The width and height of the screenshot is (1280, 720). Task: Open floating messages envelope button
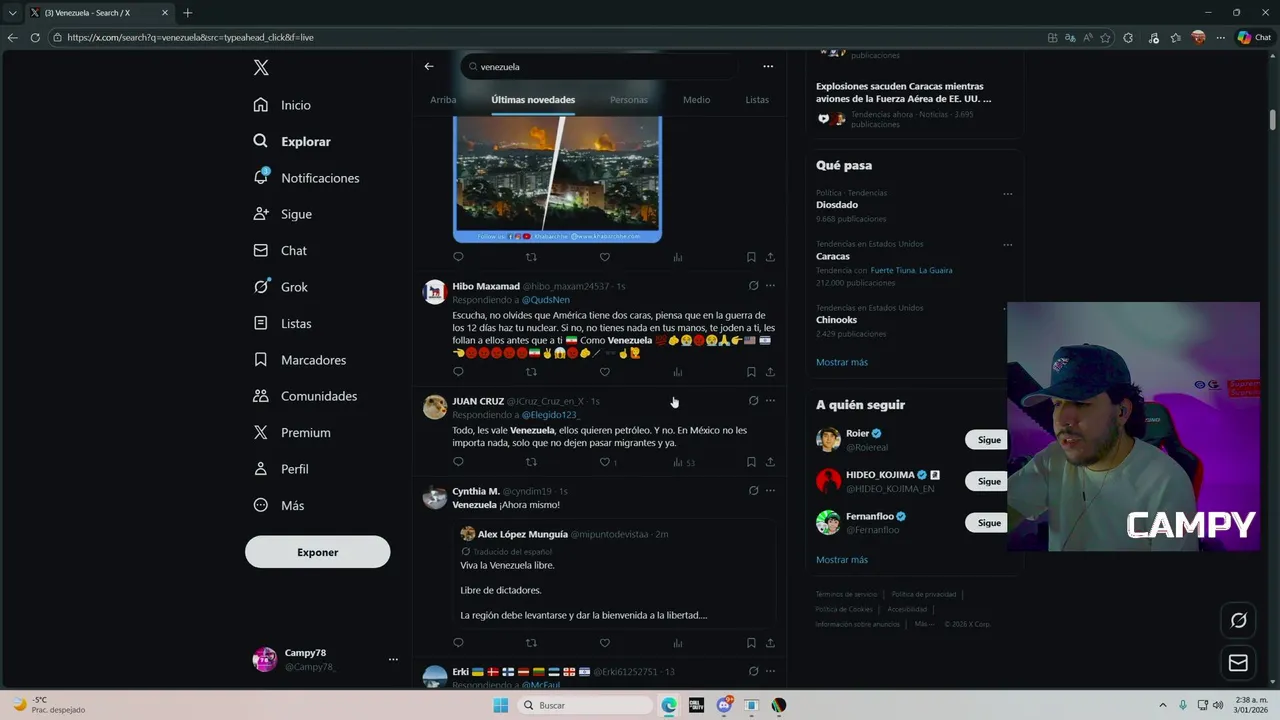(x=1238, y=663)
